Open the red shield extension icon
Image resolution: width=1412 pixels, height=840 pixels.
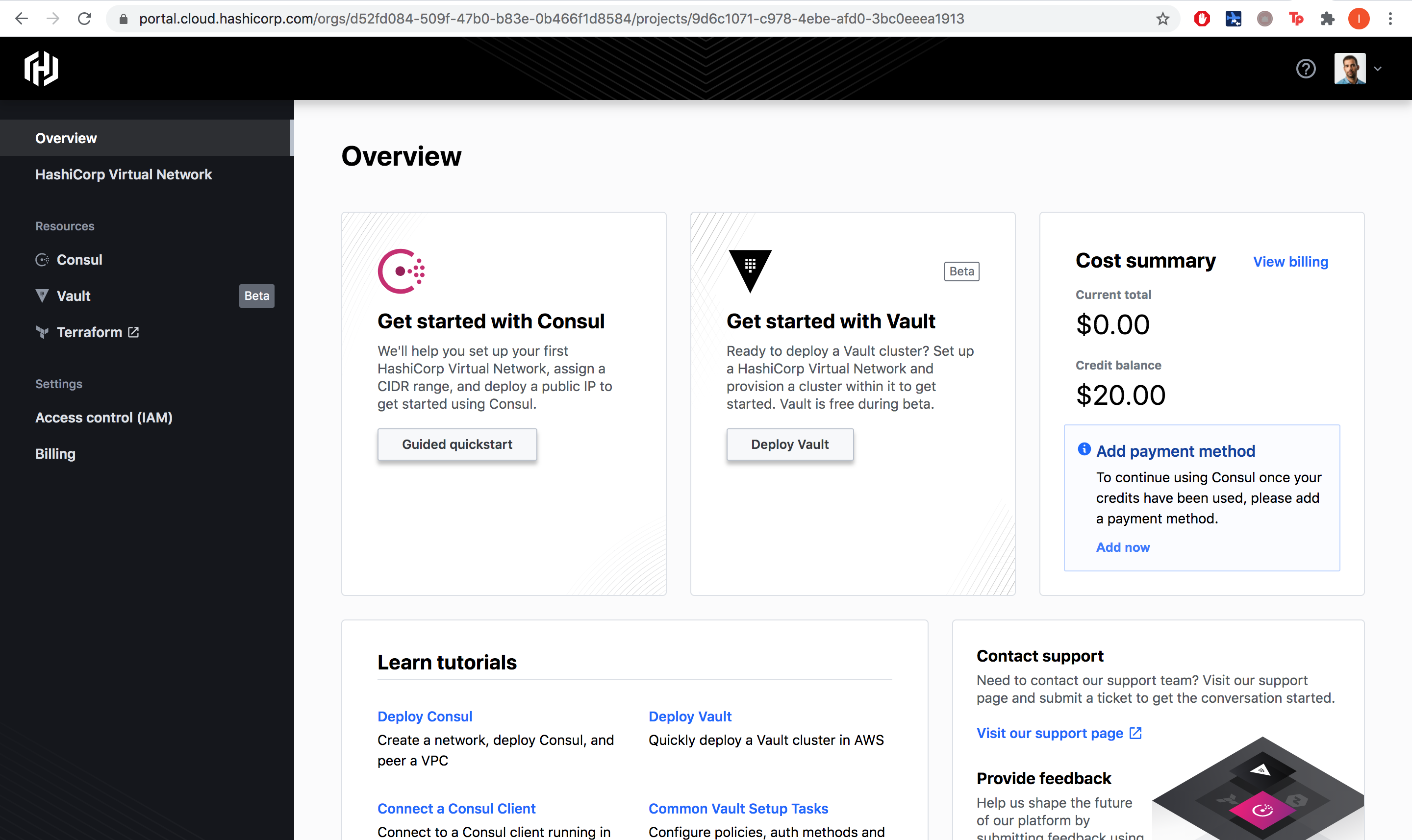tap(1202, 19)
